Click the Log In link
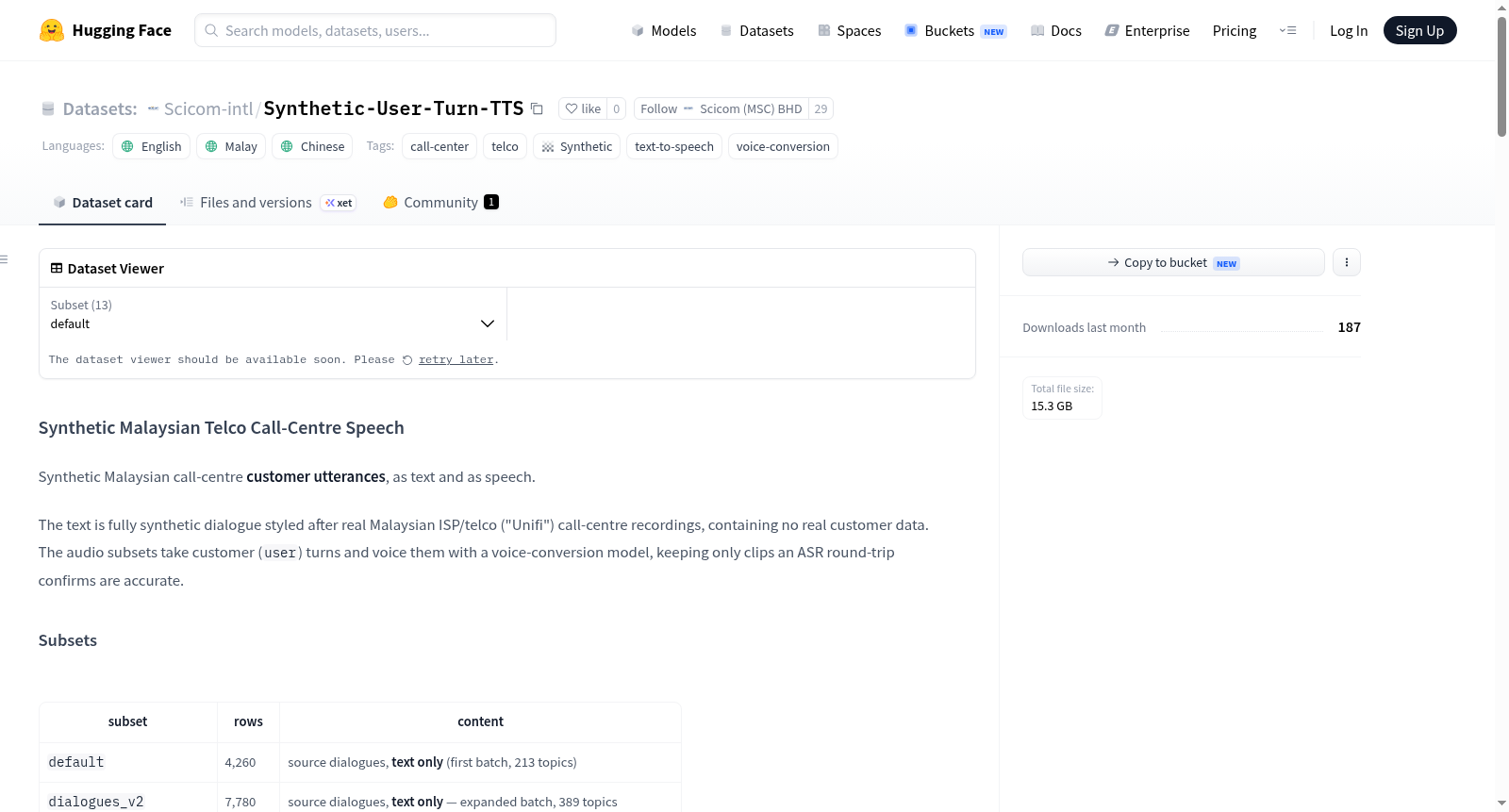 [1349, 30]
